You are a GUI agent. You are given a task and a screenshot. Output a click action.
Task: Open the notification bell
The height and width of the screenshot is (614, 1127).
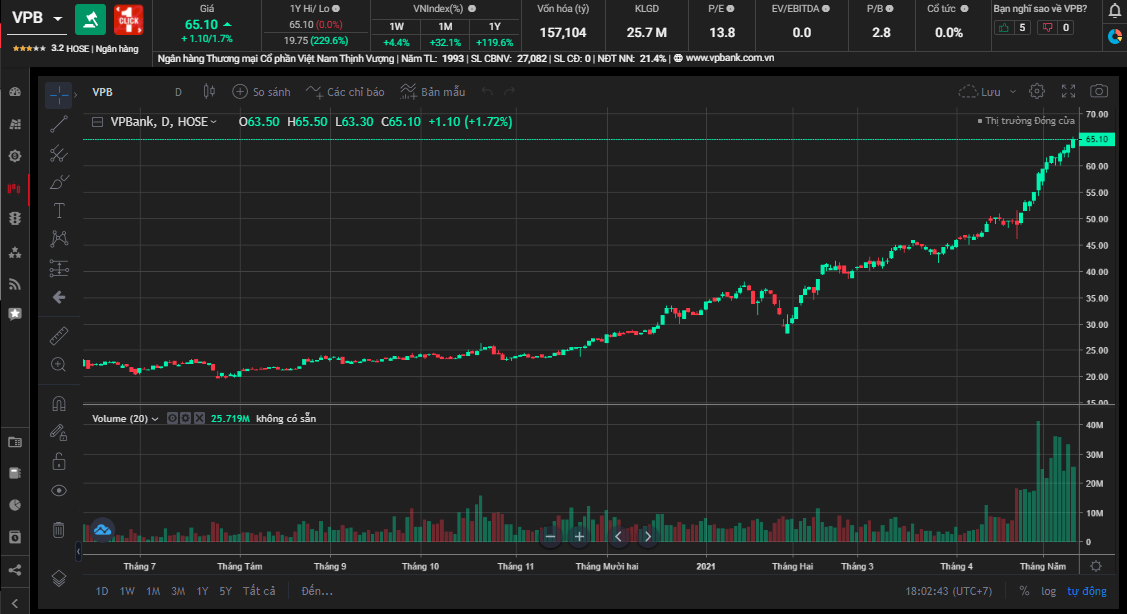[x=1114, y=11]
